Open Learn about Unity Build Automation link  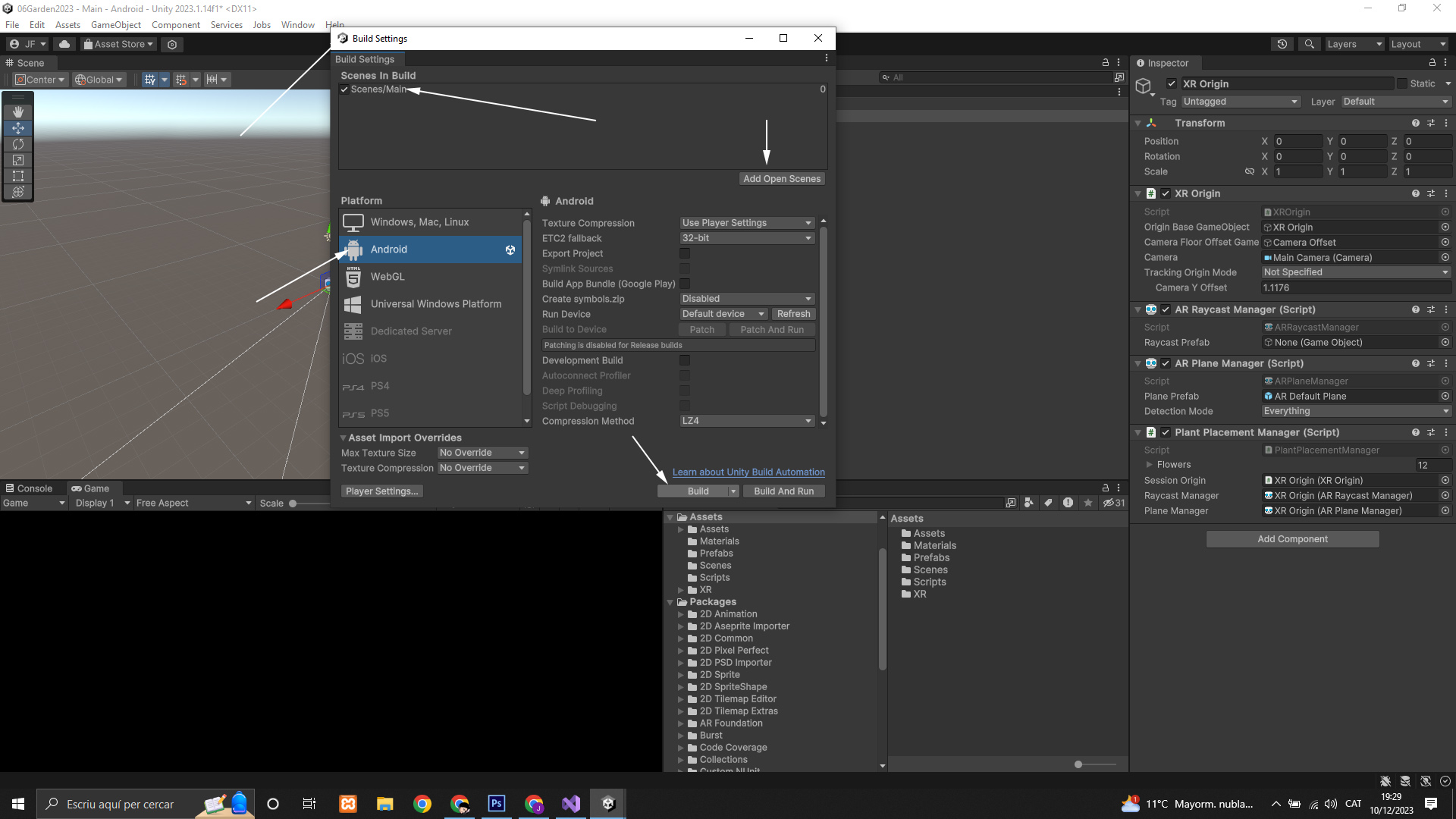[748, 472]
